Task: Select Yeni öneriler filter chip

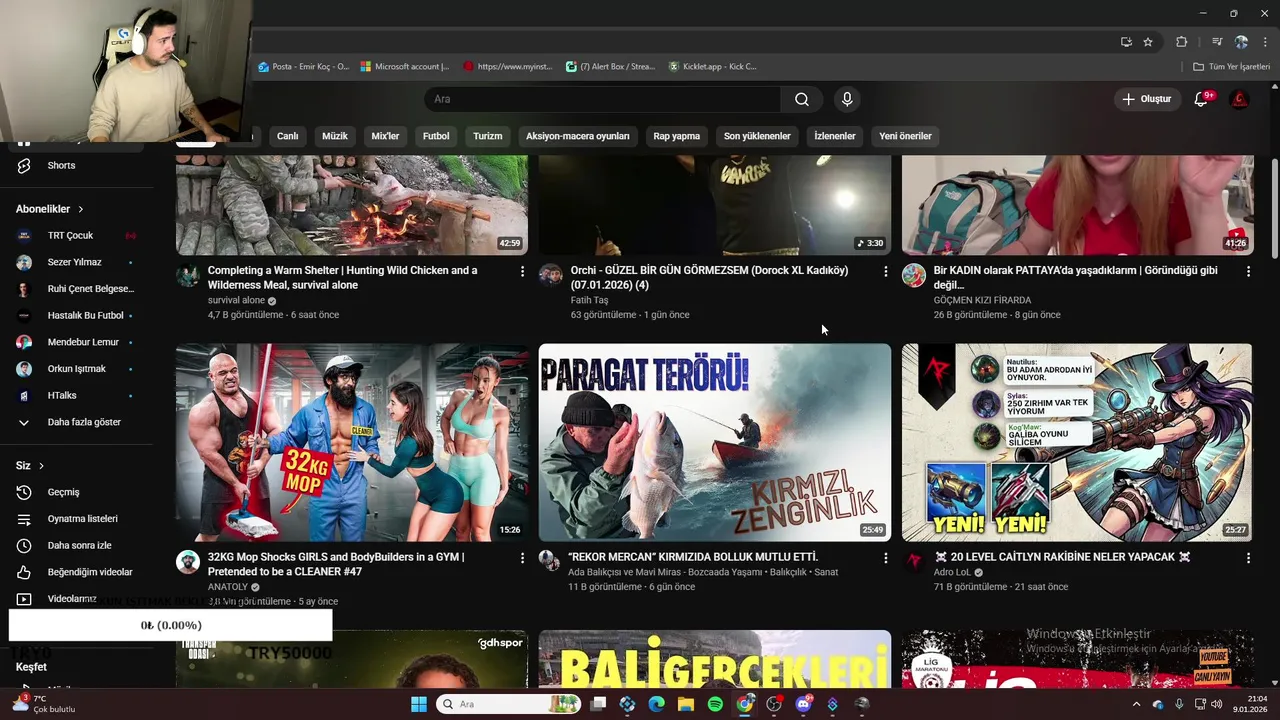Action: (905, 136)
